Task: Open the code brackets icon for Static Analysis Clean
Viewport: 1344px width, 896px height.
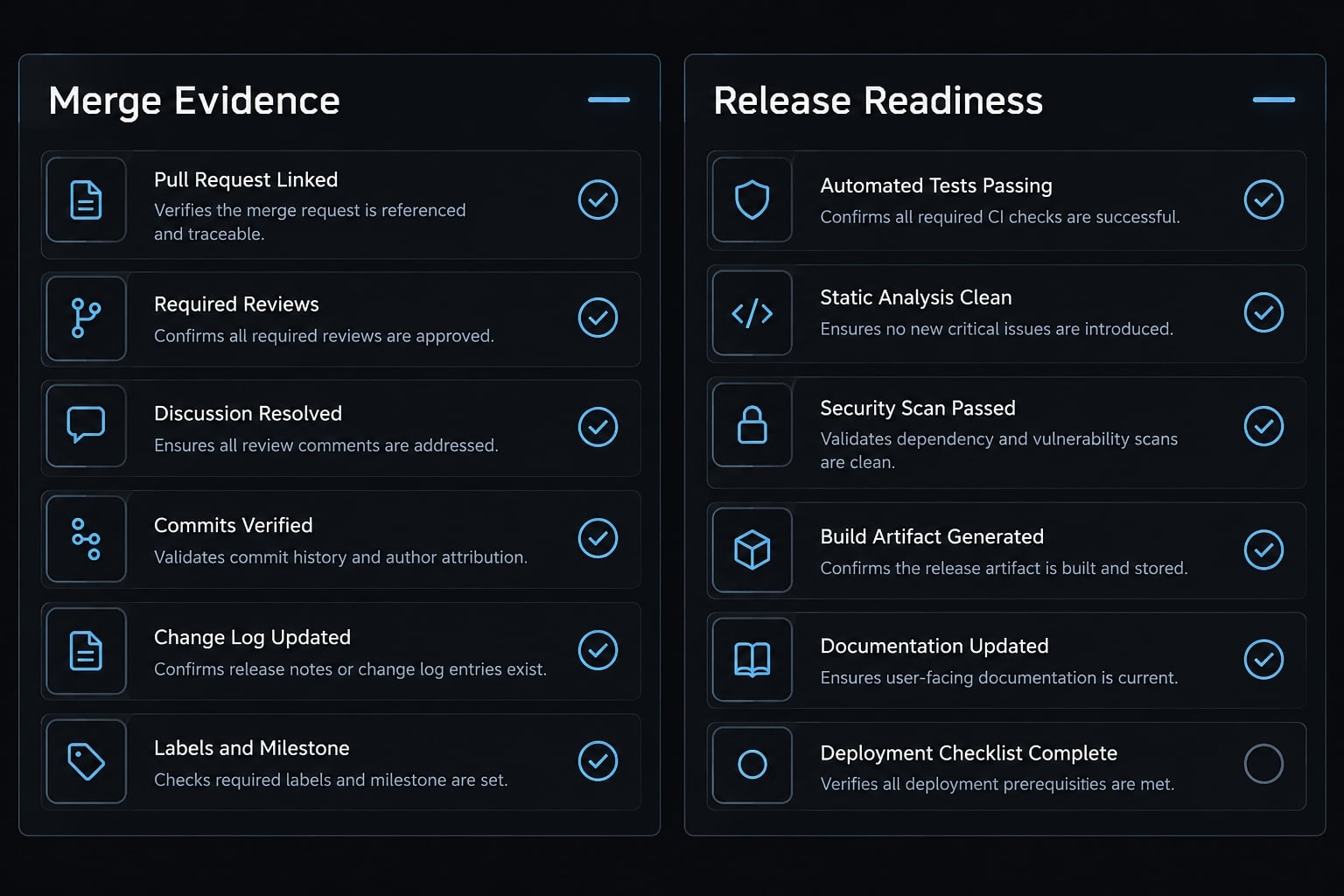Action: pyautogui.click(x=752, y=312)
